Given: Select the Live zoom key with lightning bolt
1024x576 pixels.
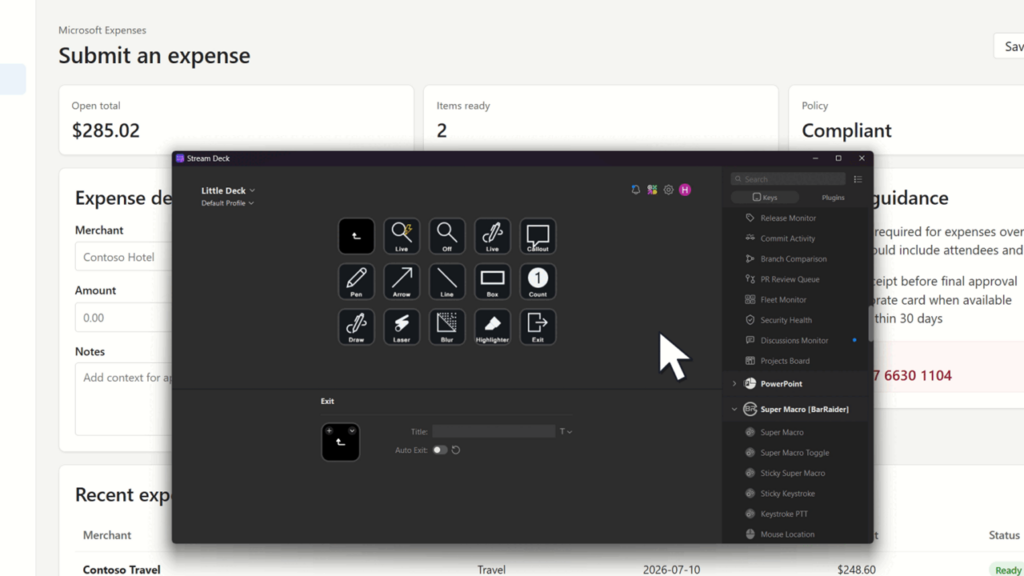Looking at the screenshot, I should [x=401, y=236].
